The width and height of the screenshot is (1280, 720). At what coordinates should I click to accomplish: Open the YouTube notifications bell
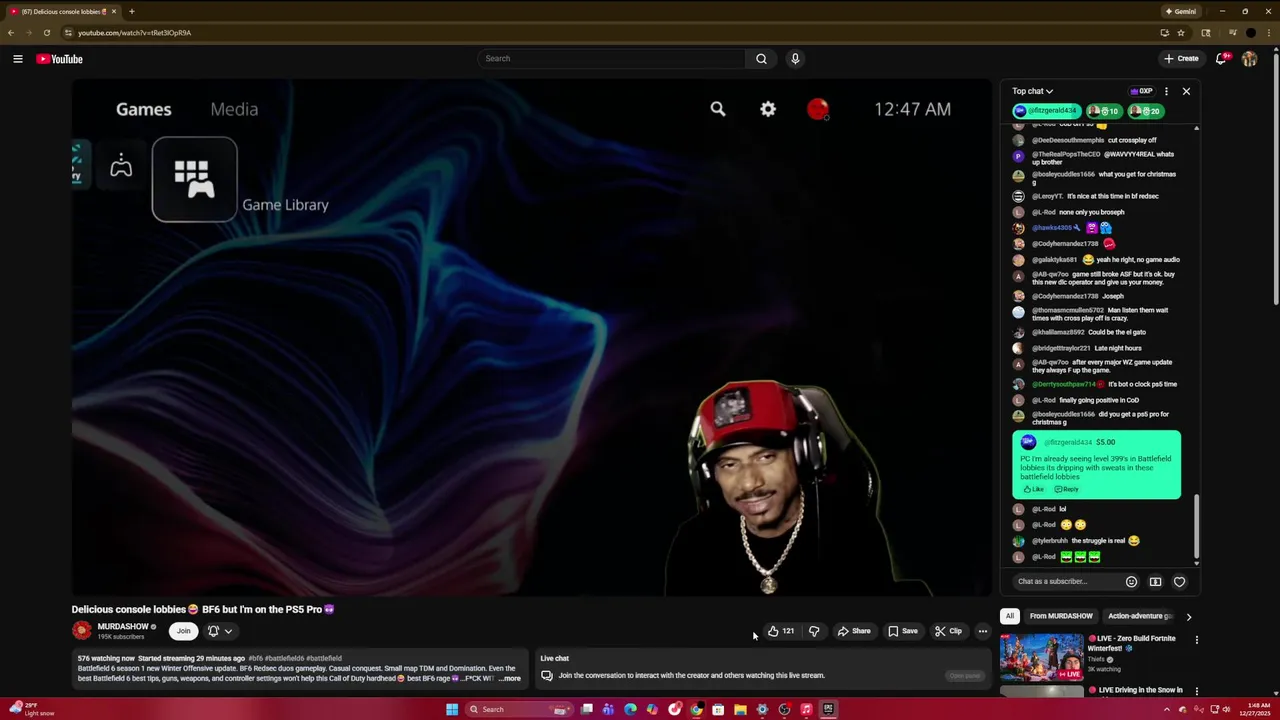[1221, 59]
